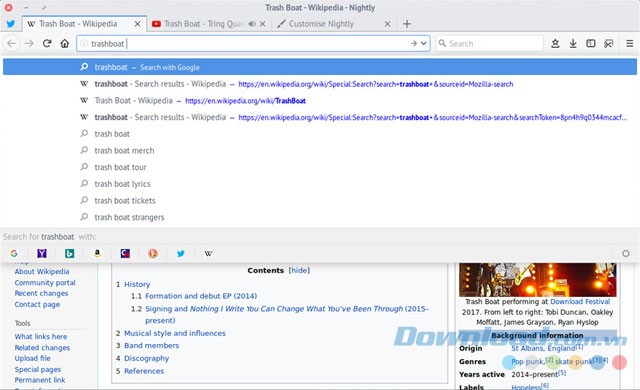Search with Bing one-off engine icon
The image size is (640, 390).
point(69,253)
